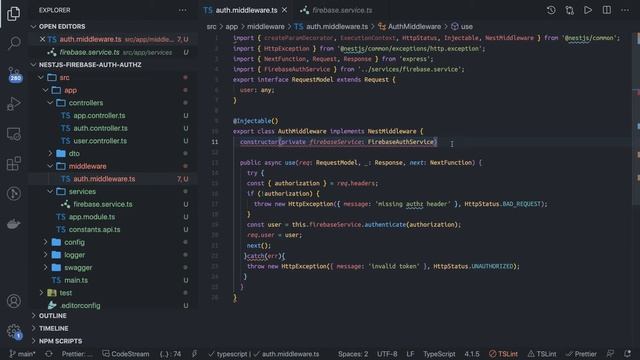Open auth.controller.ts in the tree

[100, 128]
